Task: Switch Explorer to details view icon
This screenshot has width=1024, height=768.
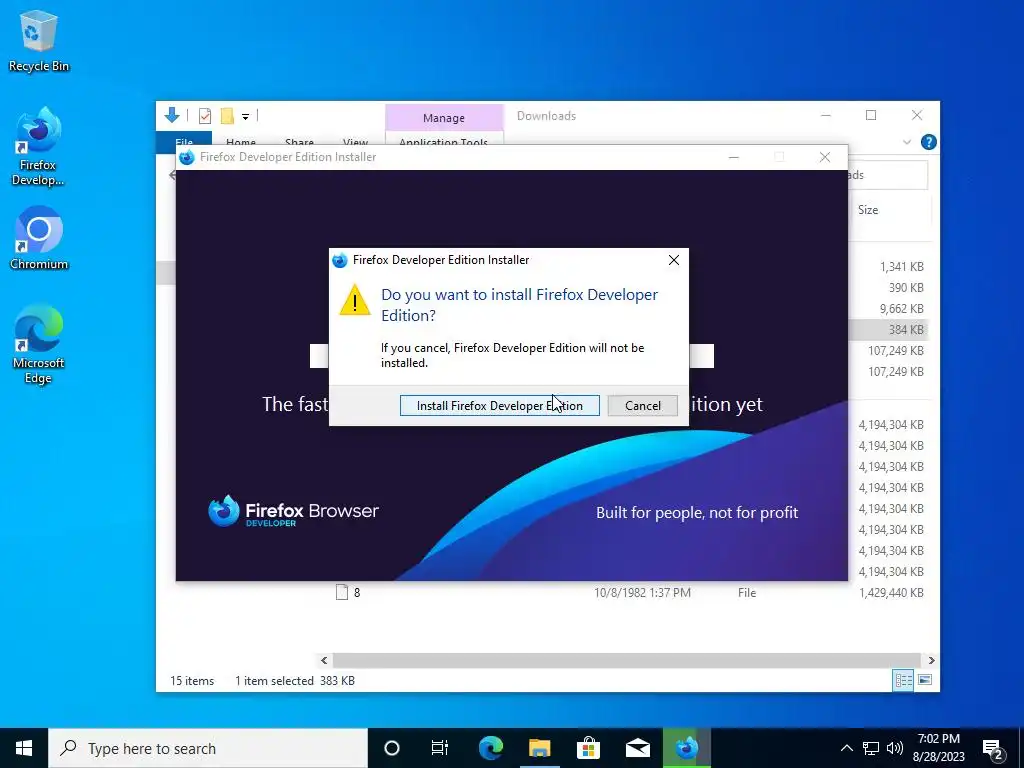Action: coord(904,680)
